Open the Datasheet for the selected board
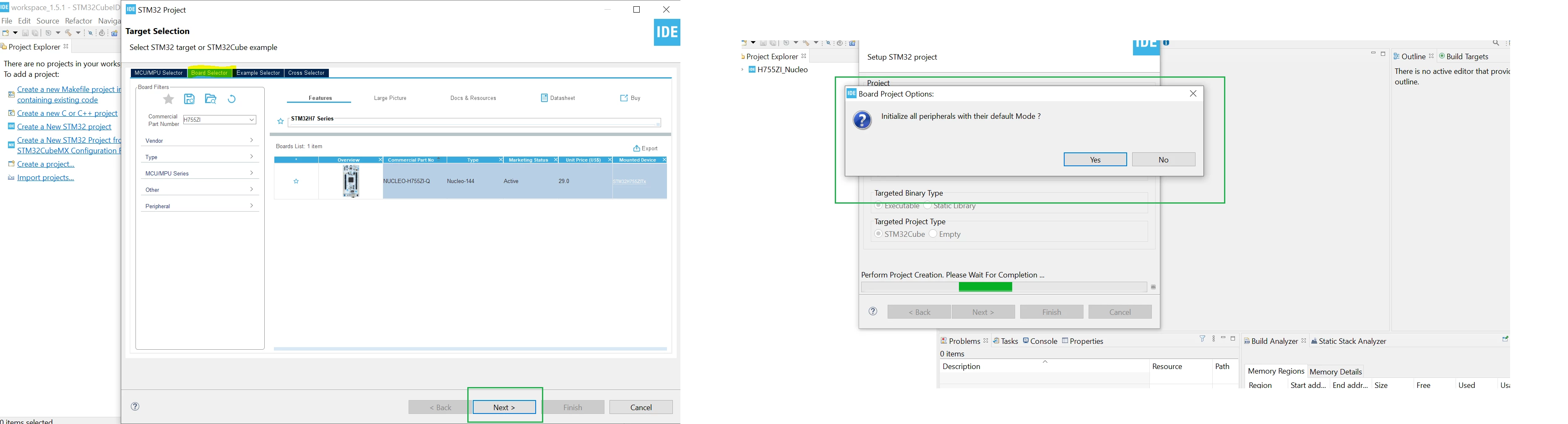Screen dimensions: 1568x424 tap(557, 98)
